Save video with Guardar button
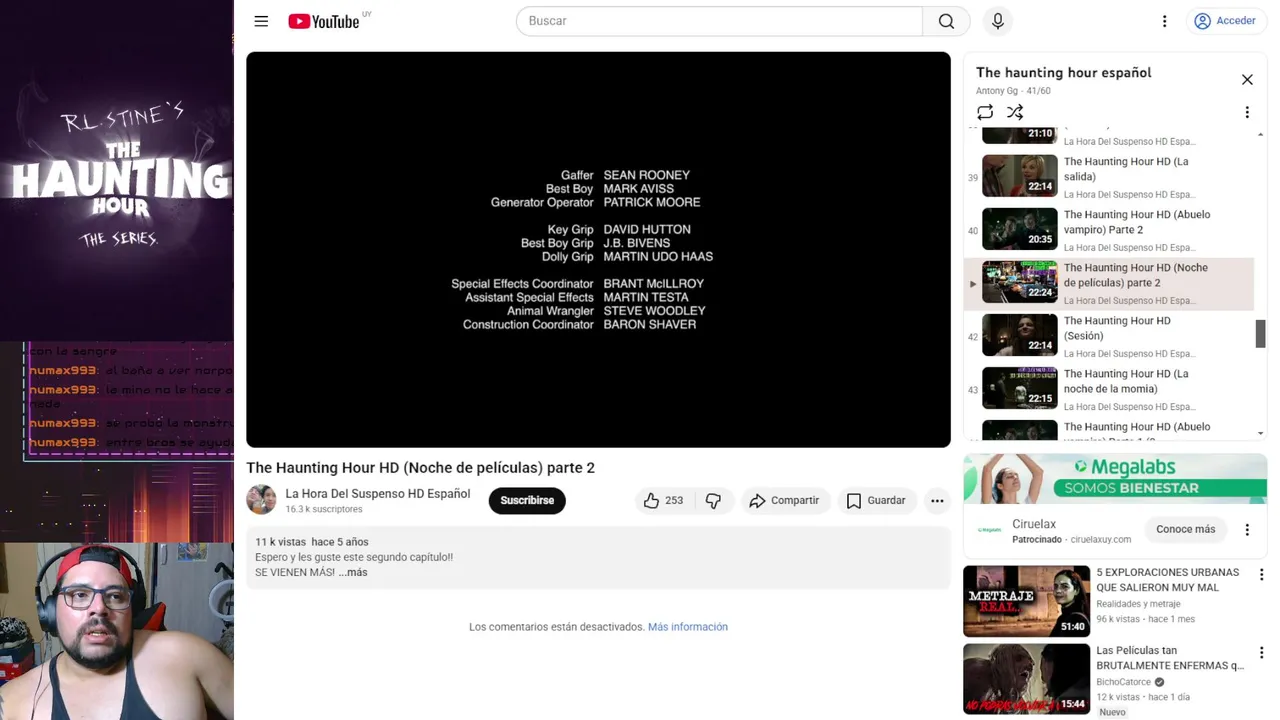The image size is (1280, 720). coord(876,501)
